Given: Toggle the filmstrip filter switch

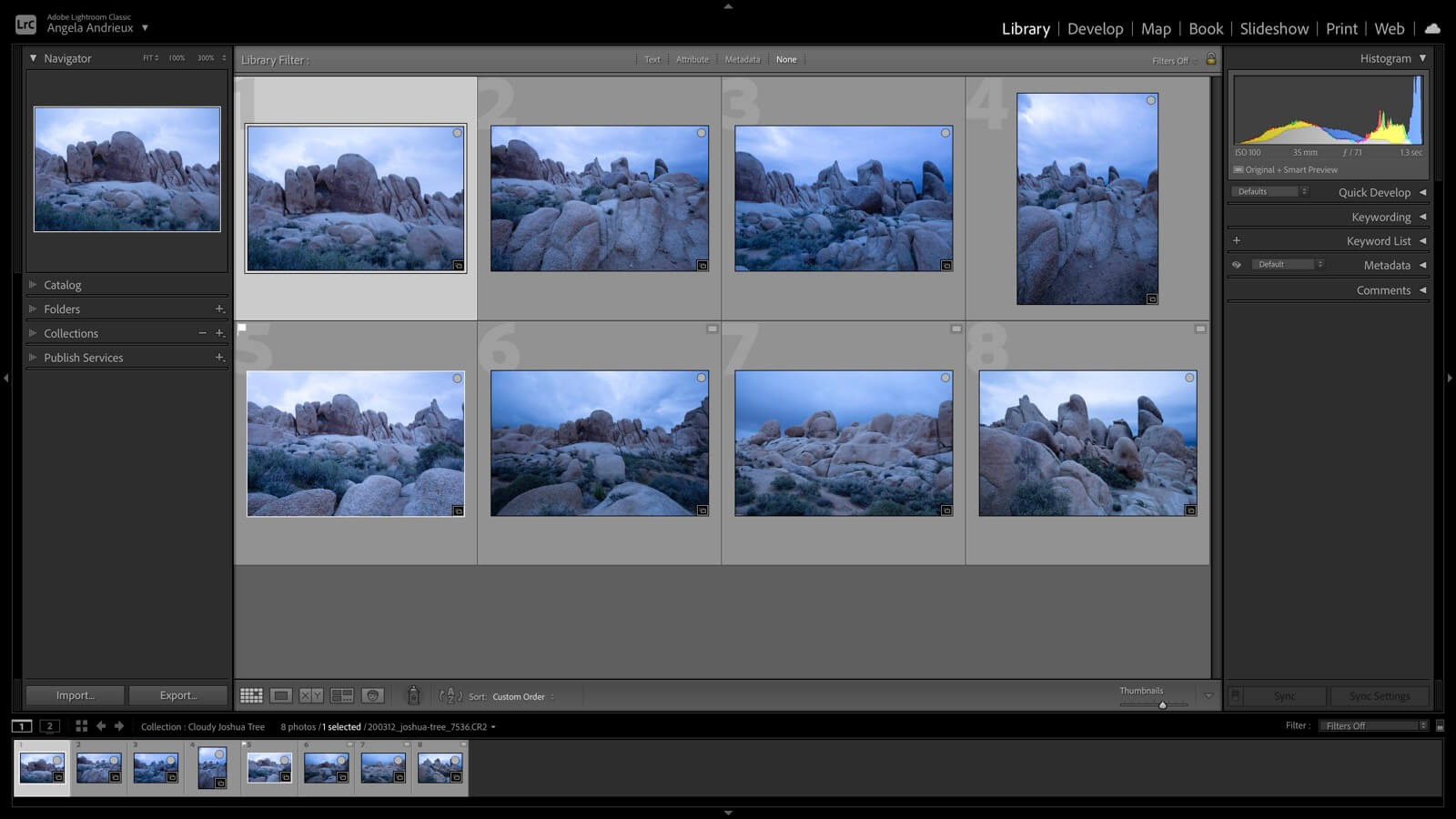Looking at the screenshot, I should point(1440,726).
